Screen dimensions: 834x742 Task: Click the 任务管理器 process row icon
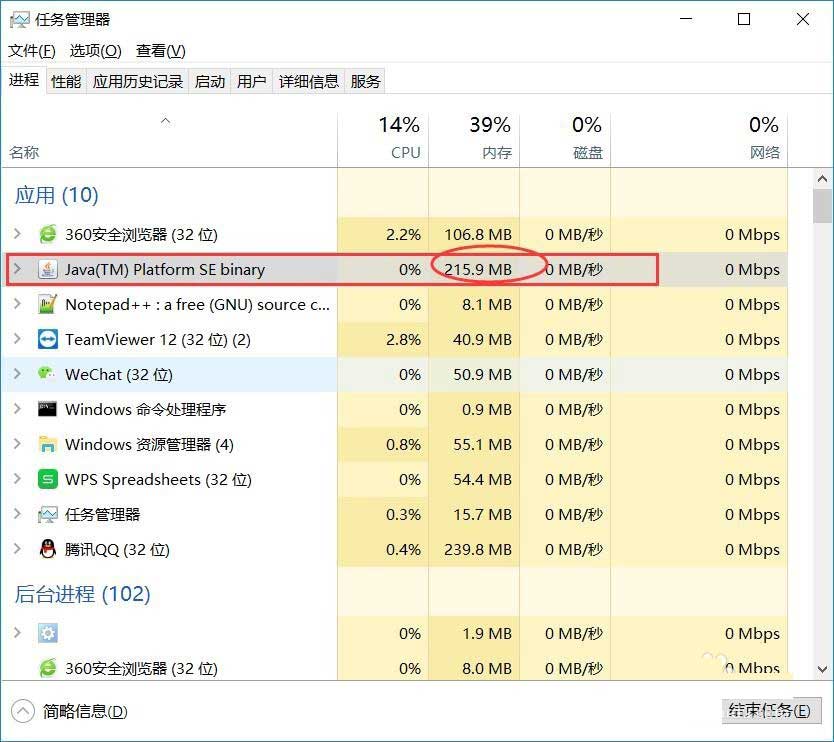[47, 514]
